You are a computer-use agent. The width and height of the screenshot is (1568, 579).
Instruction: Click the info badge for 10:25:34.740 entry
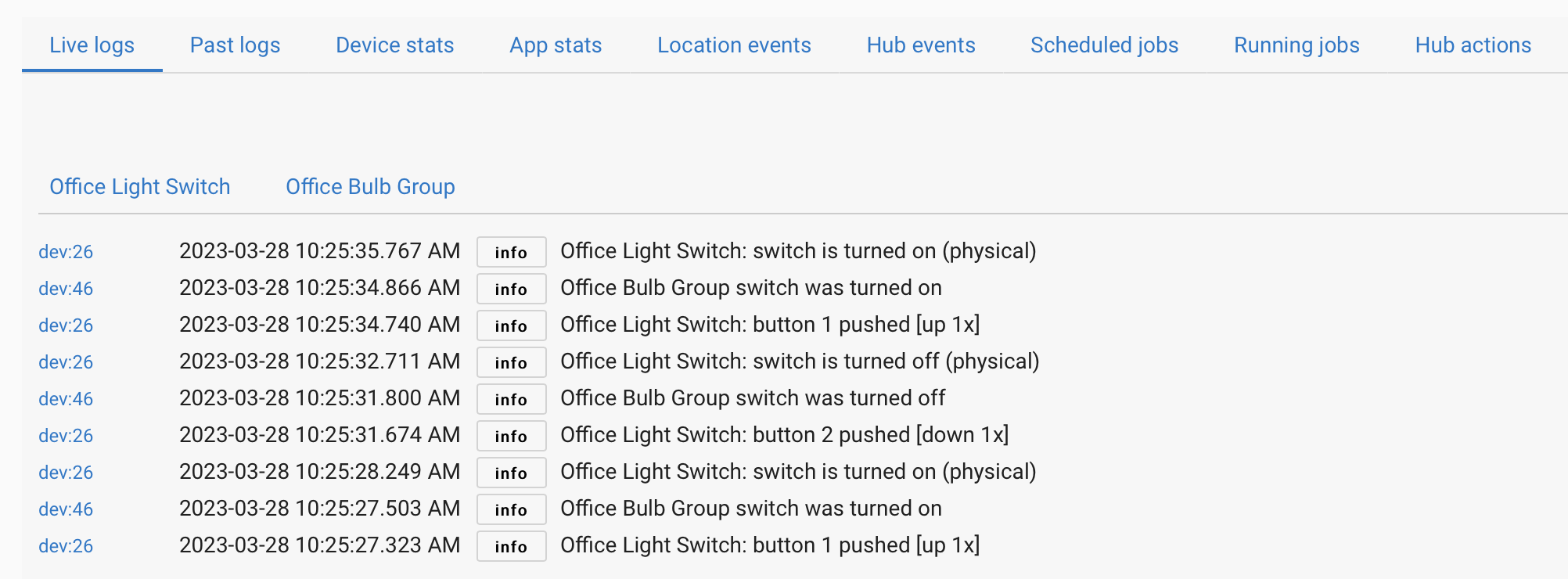[511, 325]
